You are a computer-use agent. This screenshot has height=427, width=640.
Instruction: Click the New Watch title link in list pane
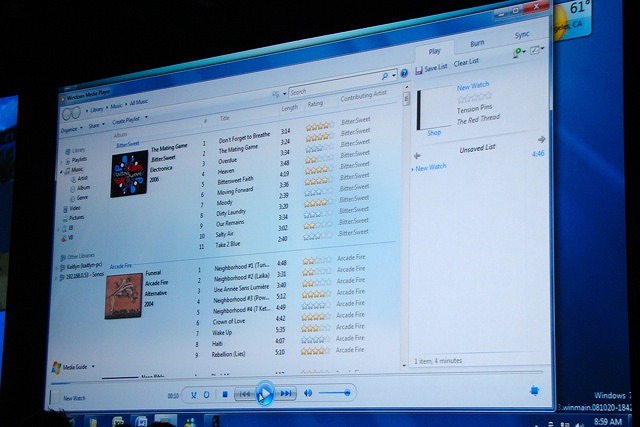click(473, 86)
